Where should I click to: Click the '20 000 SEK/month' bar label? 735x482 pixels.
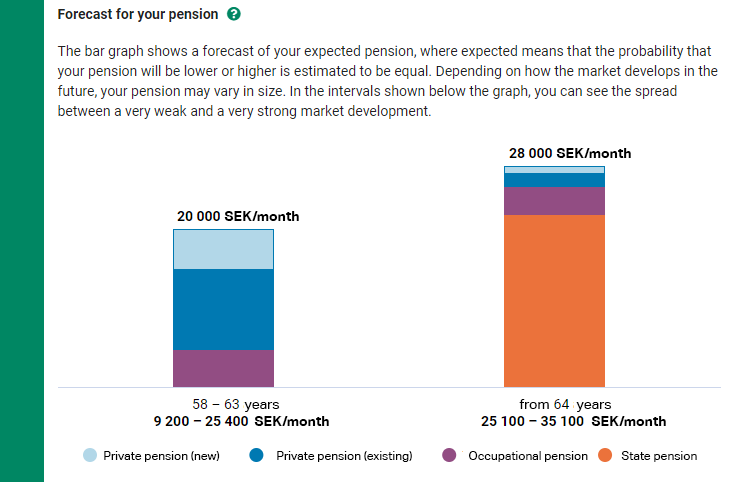(238, 217)
